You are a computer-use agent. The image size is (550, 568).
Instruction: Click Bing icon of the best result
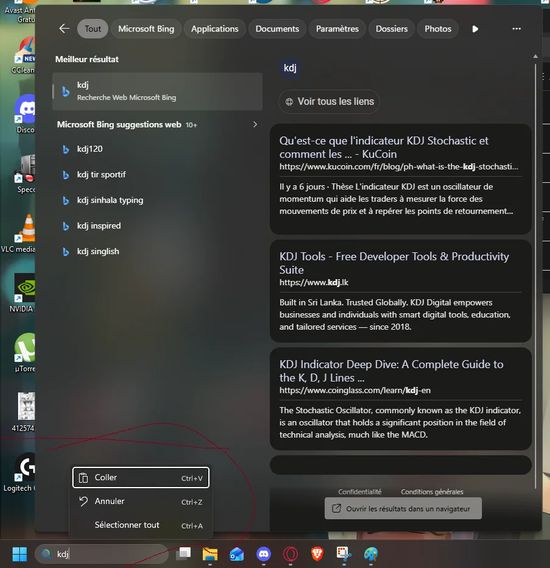tap(66, 91)
